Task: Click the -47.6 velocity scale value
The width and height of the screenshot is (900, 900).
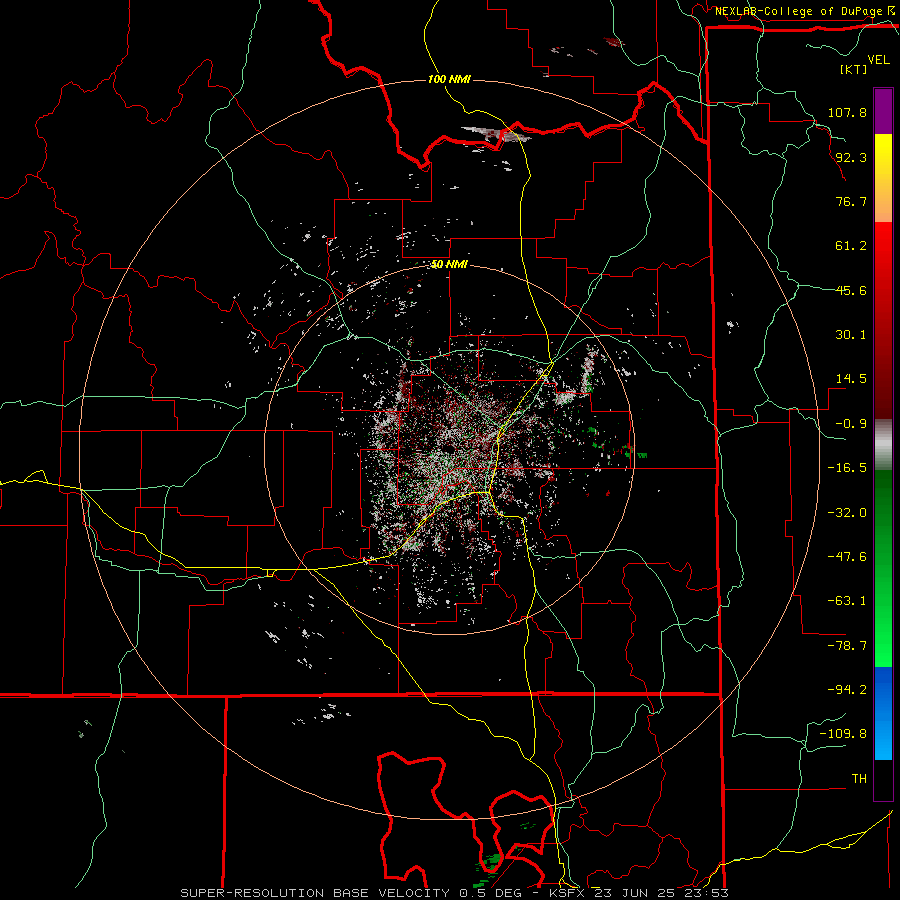Action: pyautogui.click(x=847, y=557)
